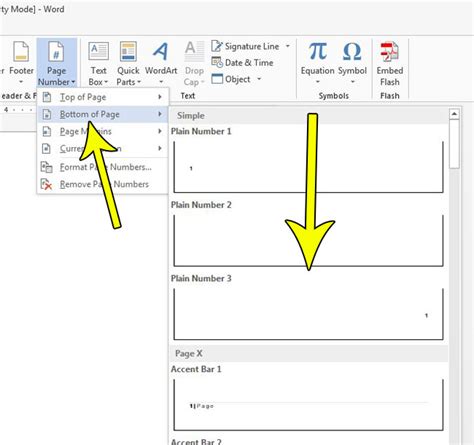Click the Plain Number 3 label

[201, 278]
